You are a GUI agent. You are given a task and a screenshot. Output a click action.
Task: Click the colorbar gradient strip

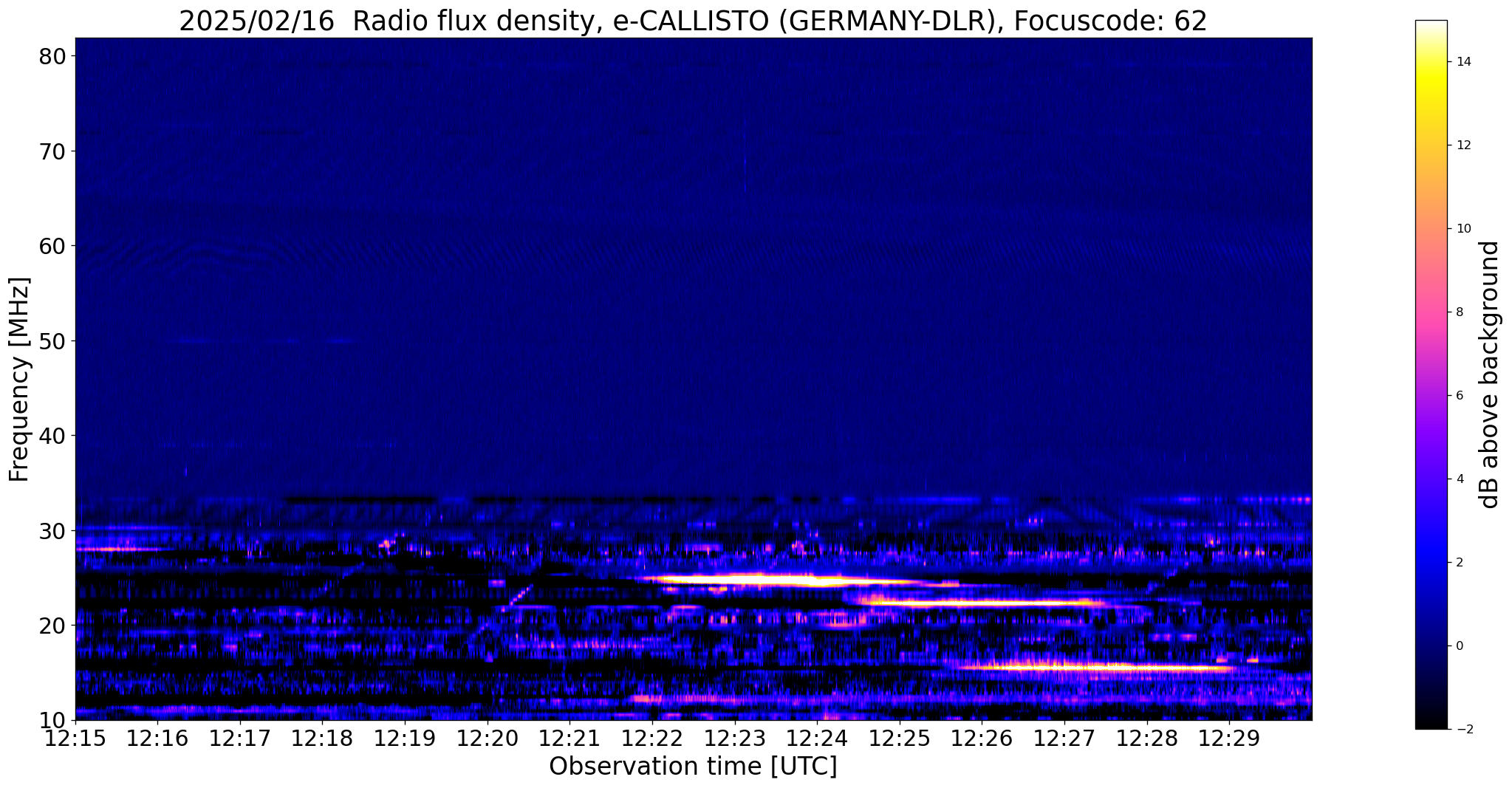click(x=1431, y=374)
